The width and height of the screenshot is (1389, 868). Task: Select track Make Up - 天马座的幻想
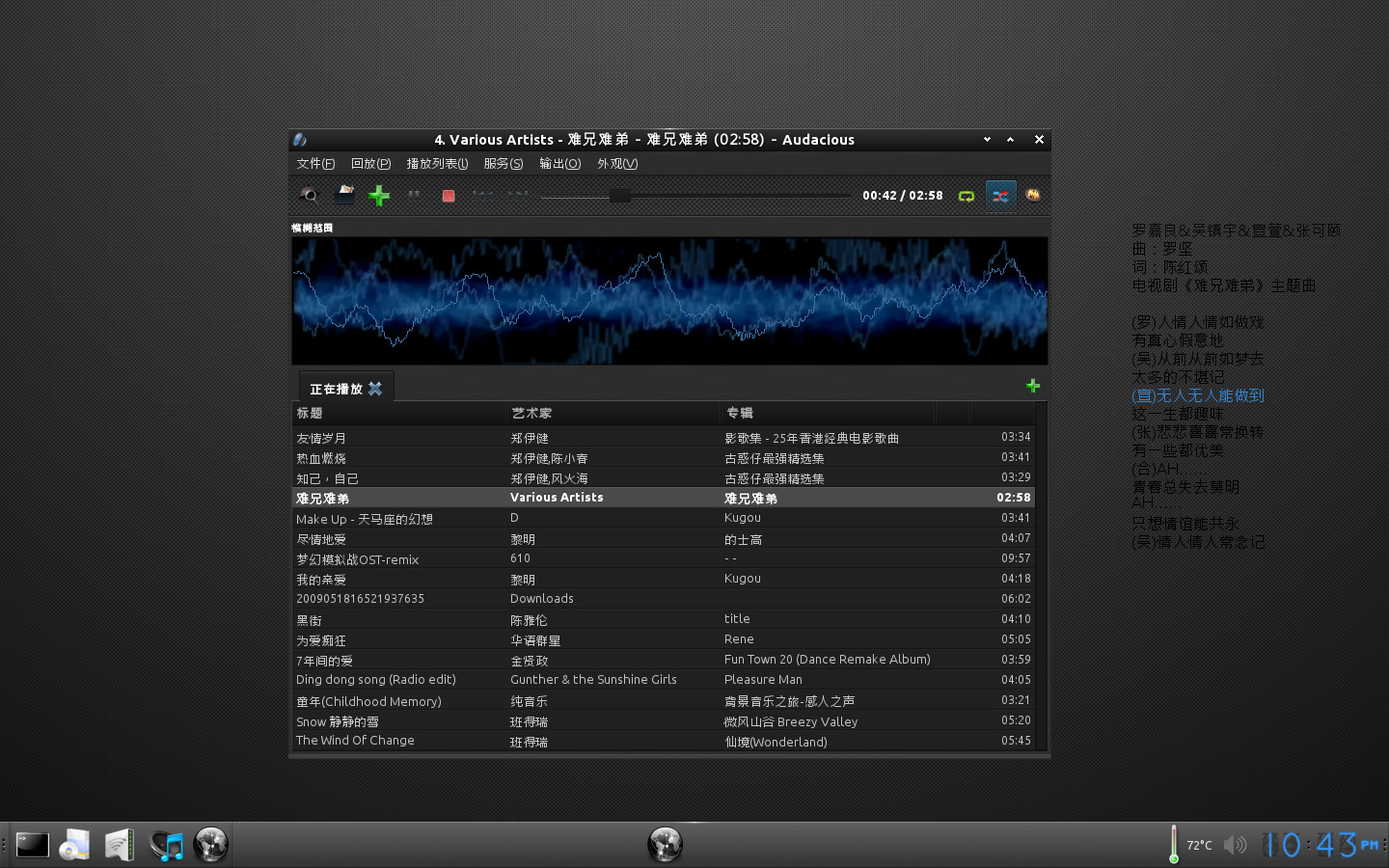point(664,518)
